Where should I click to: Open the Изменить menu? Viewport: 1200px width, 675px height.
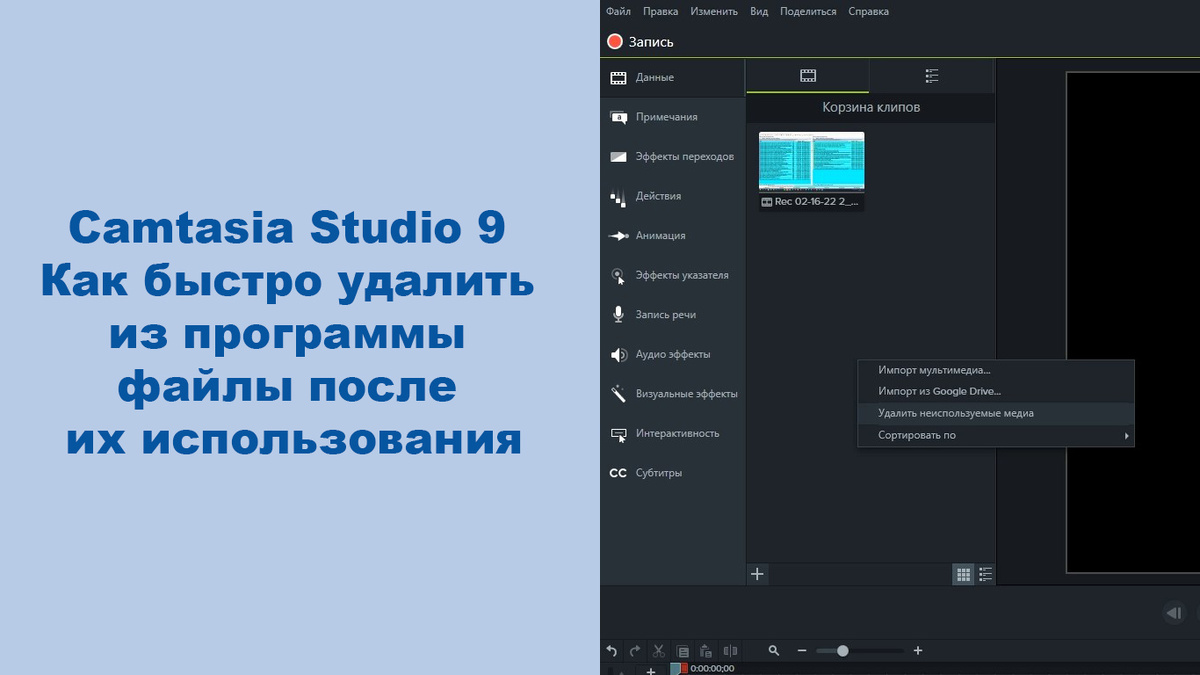(714, 12)
